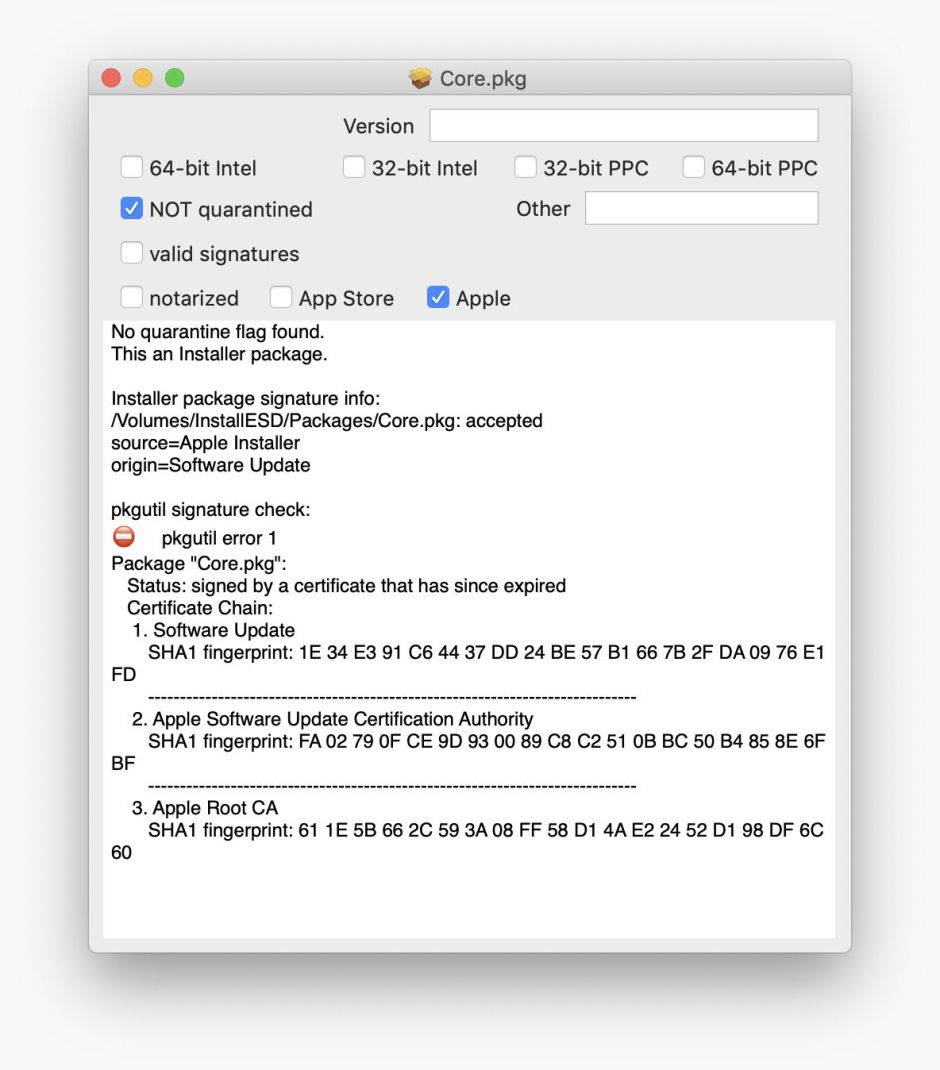This screenshot has width=940, height=1070.
Task: Check the notarized option
Action: 131,297
